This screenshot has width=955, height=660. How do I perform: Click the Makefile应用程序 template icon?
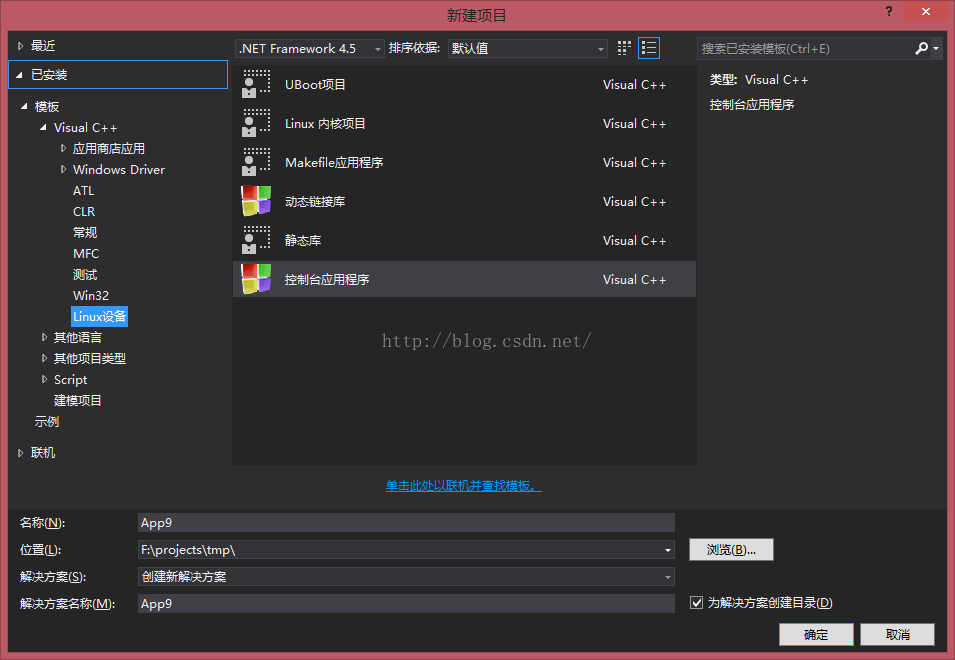(256, 162)
